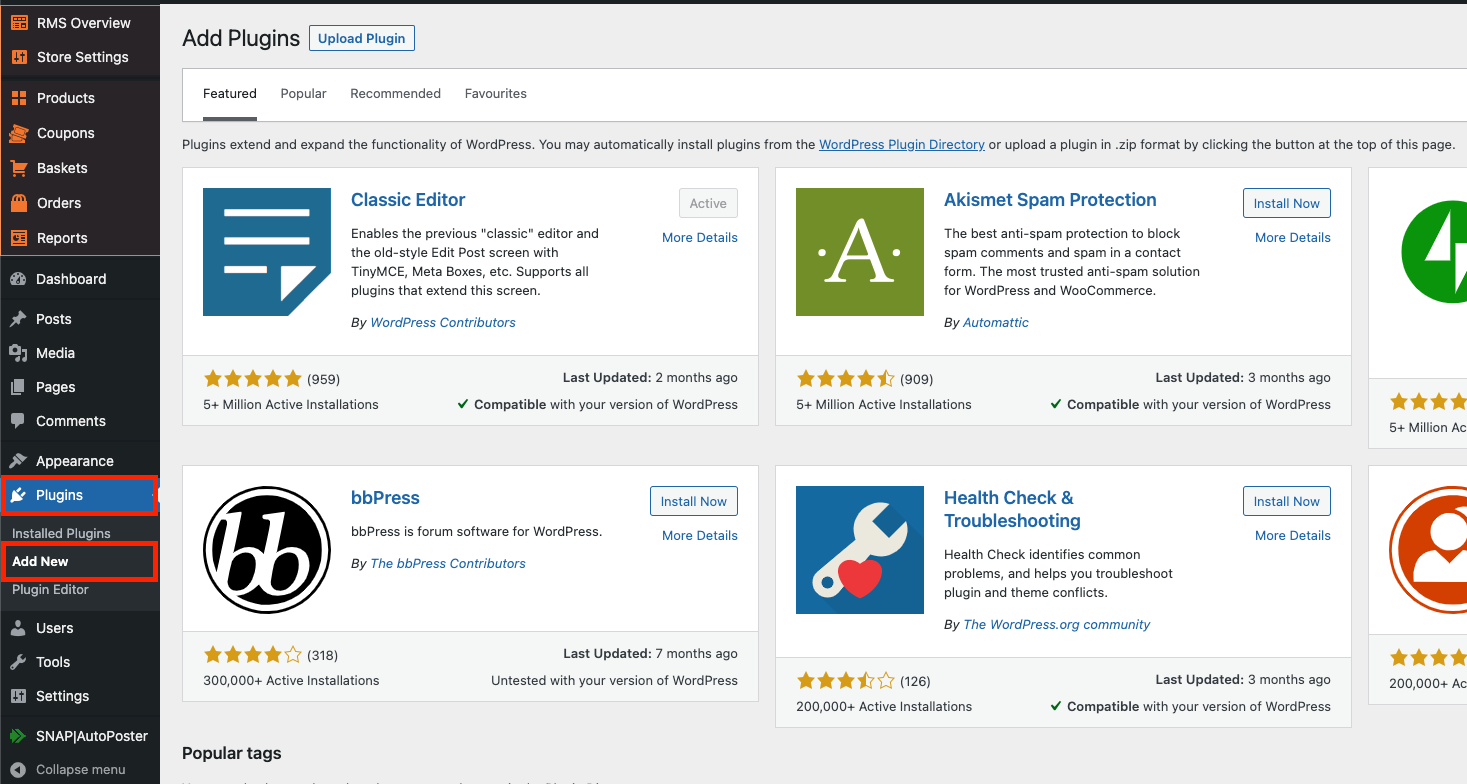
Task: Open Plugin Editor submenu item
Action: pos(50,589)
